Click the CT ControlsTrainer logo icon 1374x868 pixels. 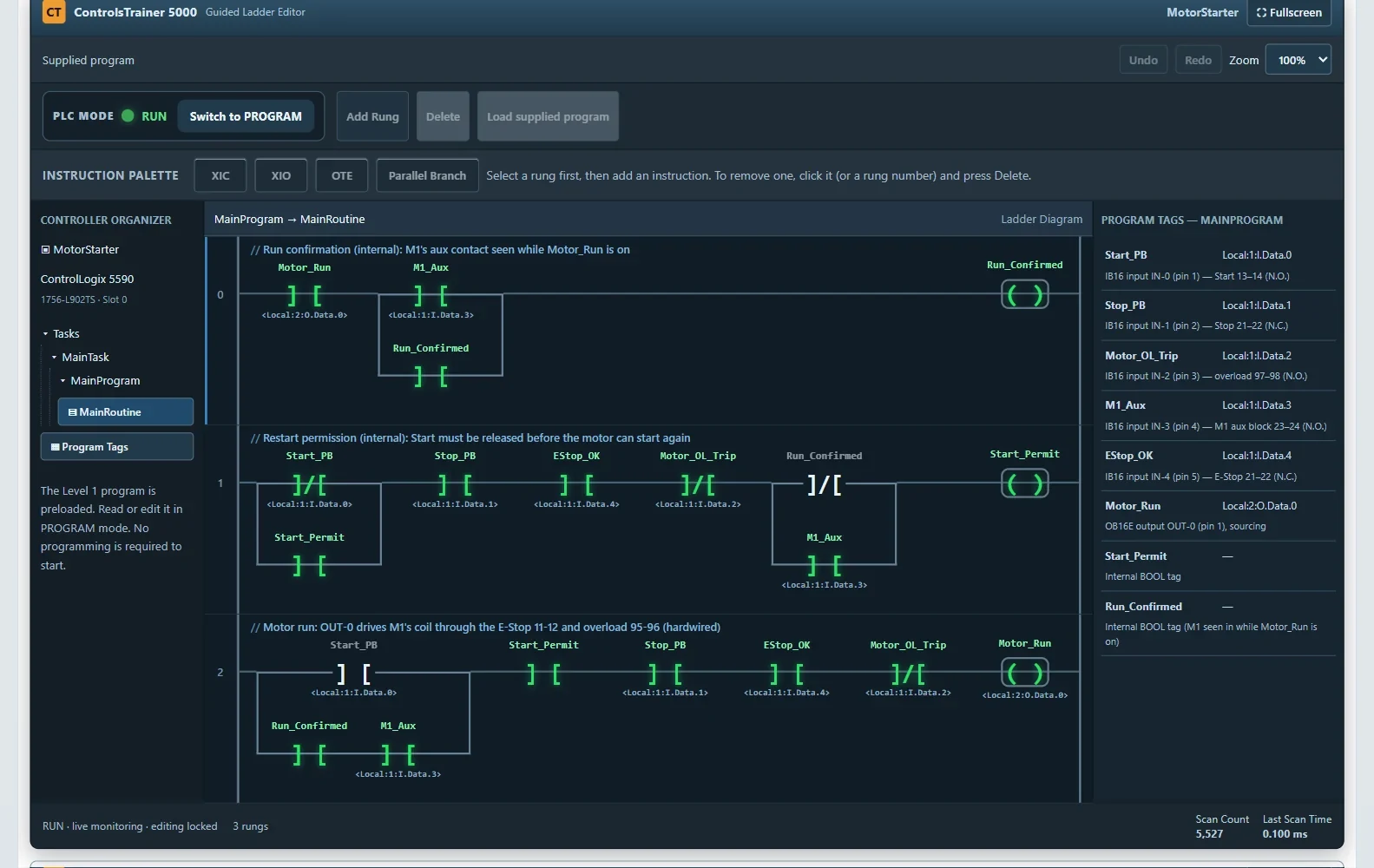[x=54, y=12]
